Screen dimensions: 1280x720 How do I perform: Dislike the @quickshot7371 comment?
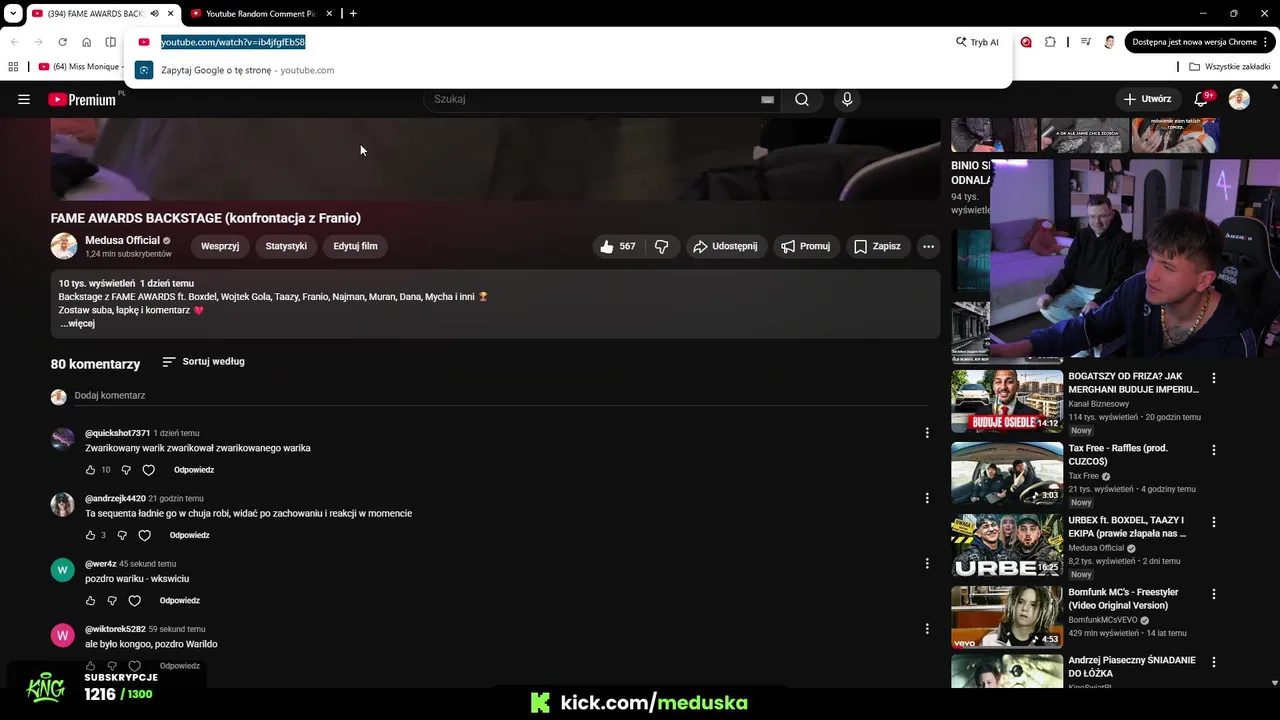(126, 470)
